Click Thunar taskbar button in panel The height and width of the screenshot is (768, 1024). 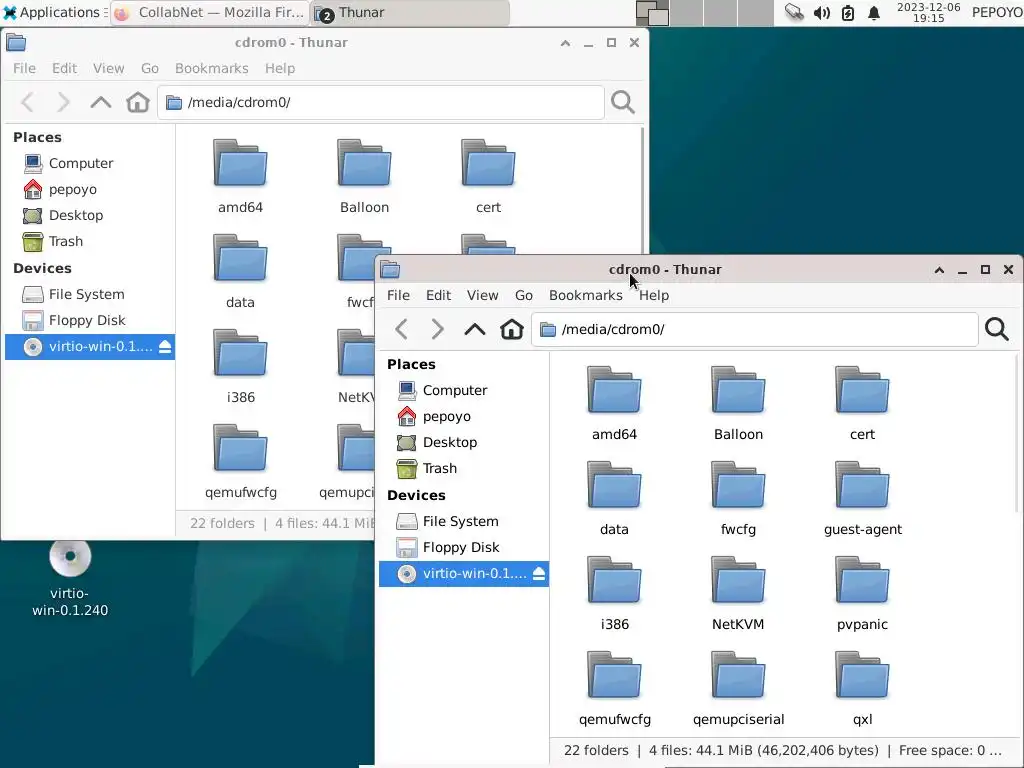410,12
